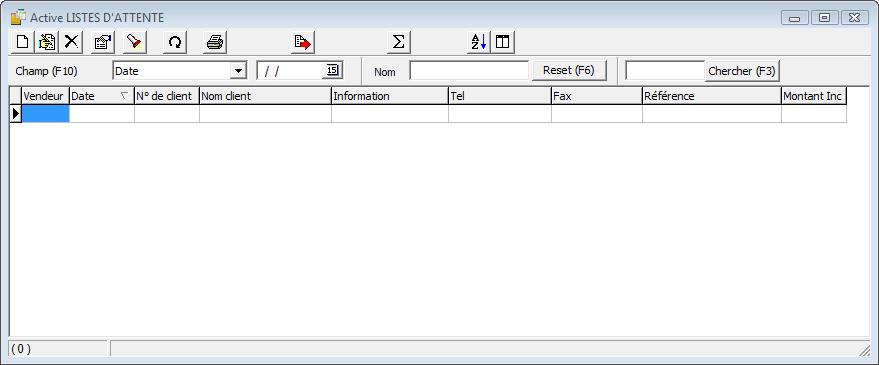Click the new blank record icon

(22, 42)
